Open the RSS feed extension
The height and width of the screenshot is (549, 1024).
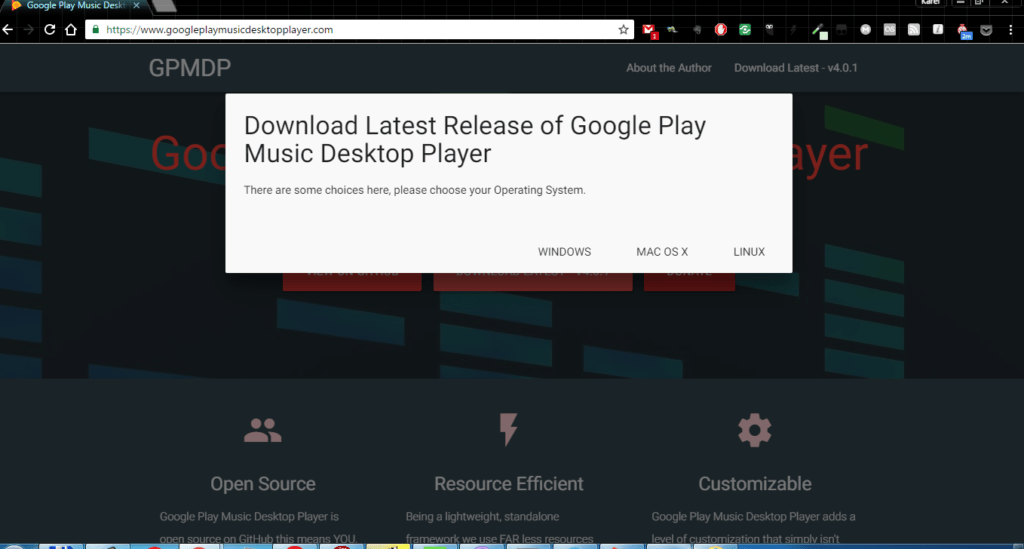click(x=914, y=29)
